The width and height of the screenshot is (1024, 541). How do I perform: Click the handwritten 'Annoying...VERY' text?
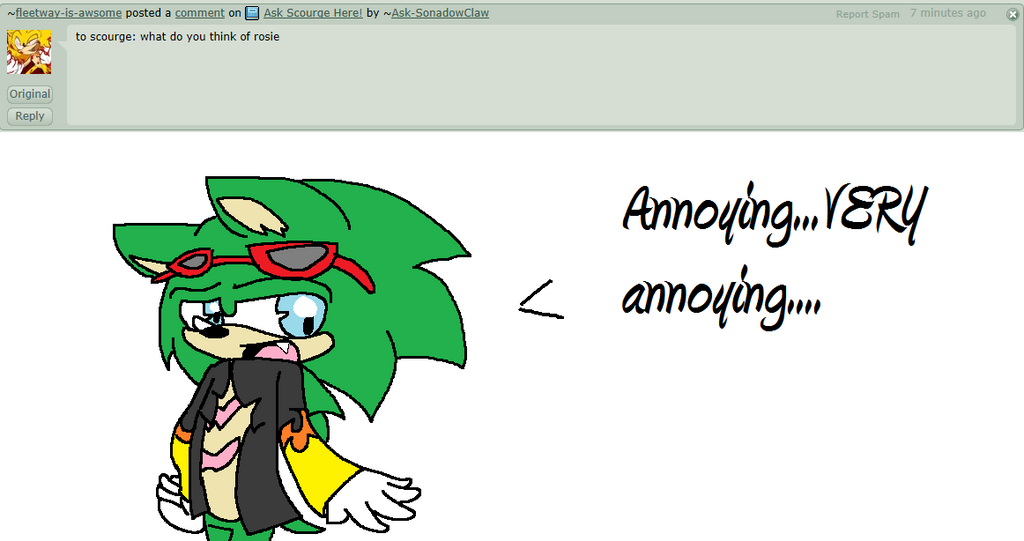pyautogui.click(x=774, y=214)
